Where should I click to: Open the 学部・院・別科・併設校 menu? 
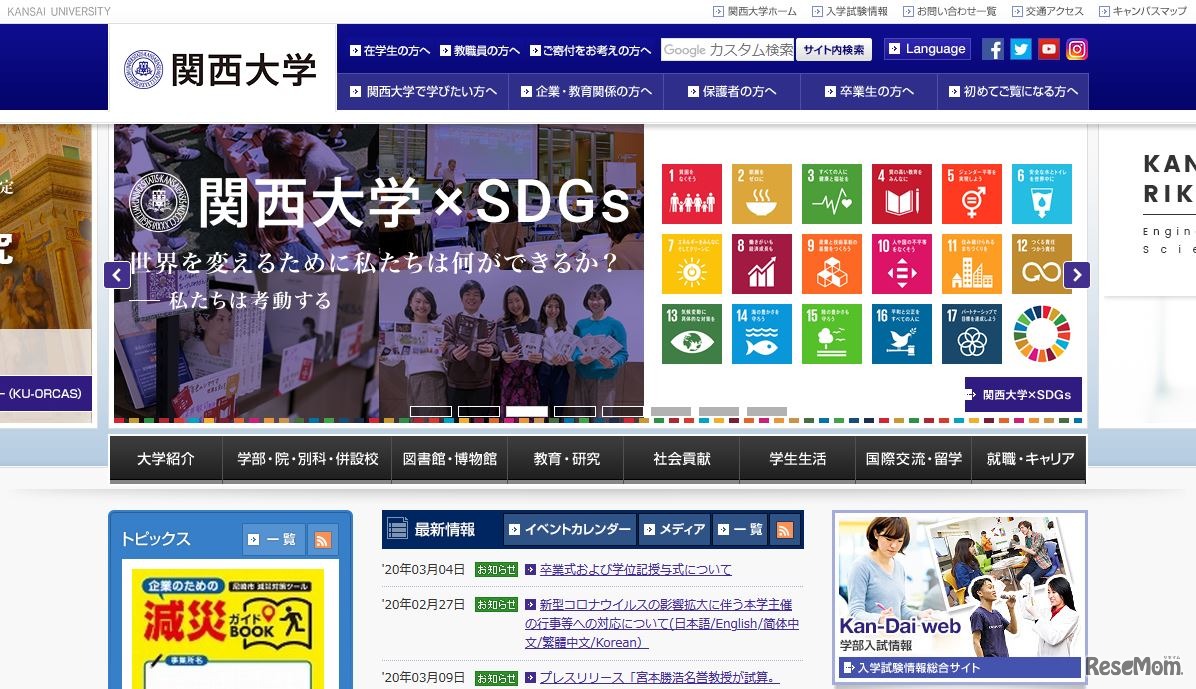tap(307, 459)
